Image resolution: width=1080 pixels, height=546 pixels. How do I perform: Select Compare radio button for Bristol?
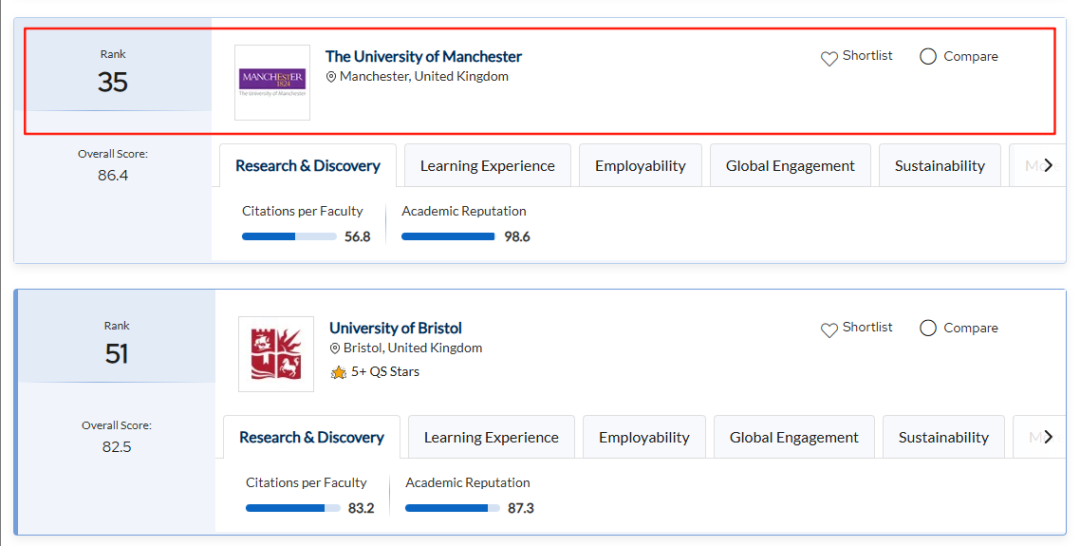(928, 328)
